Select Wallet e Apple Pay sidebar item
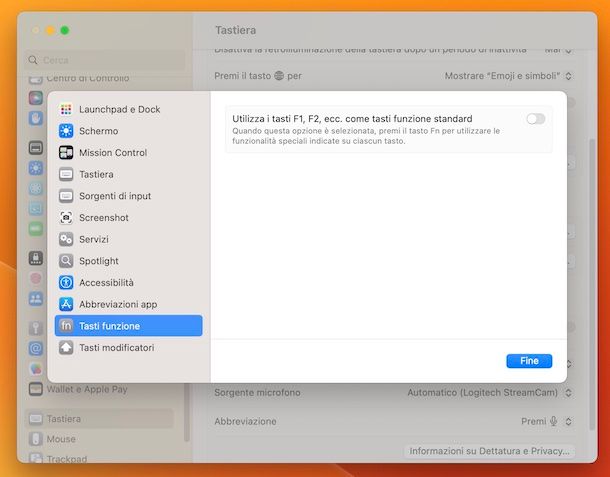The width and height of the screenshot is (610, 477). [99, 389]
